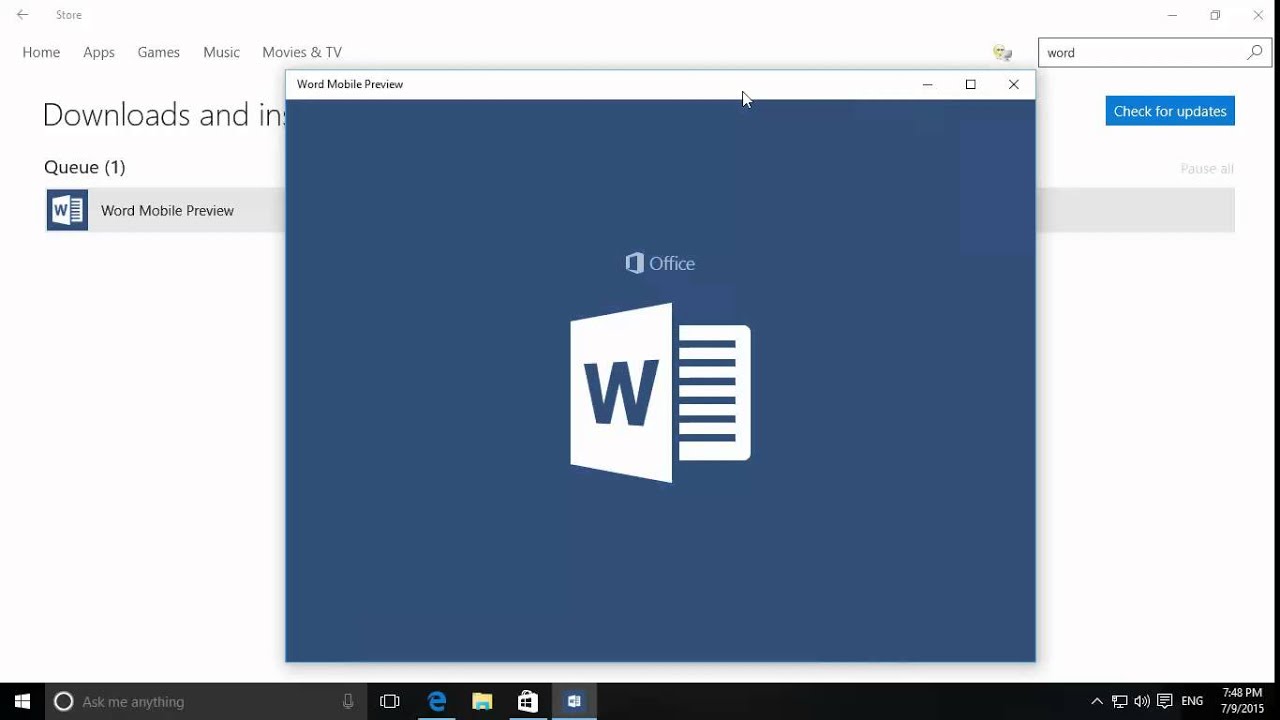The height and width of the screenshot is (720, 1280).
Task: Switch to Store app on taskbar
Action: tap(528, 701)
